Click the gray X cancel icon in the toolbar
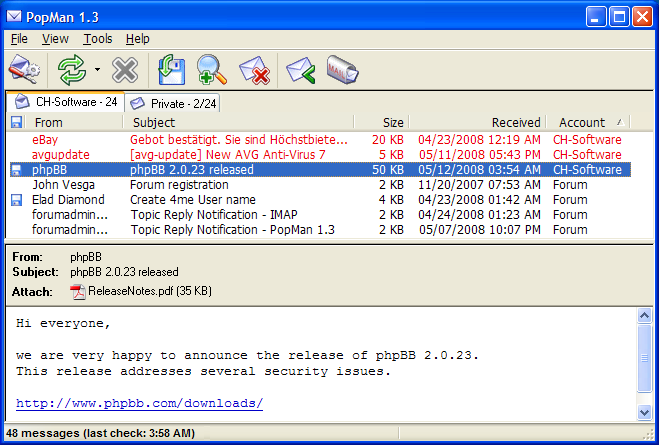This screenshot has height=445, width=659. coord(125,70)
